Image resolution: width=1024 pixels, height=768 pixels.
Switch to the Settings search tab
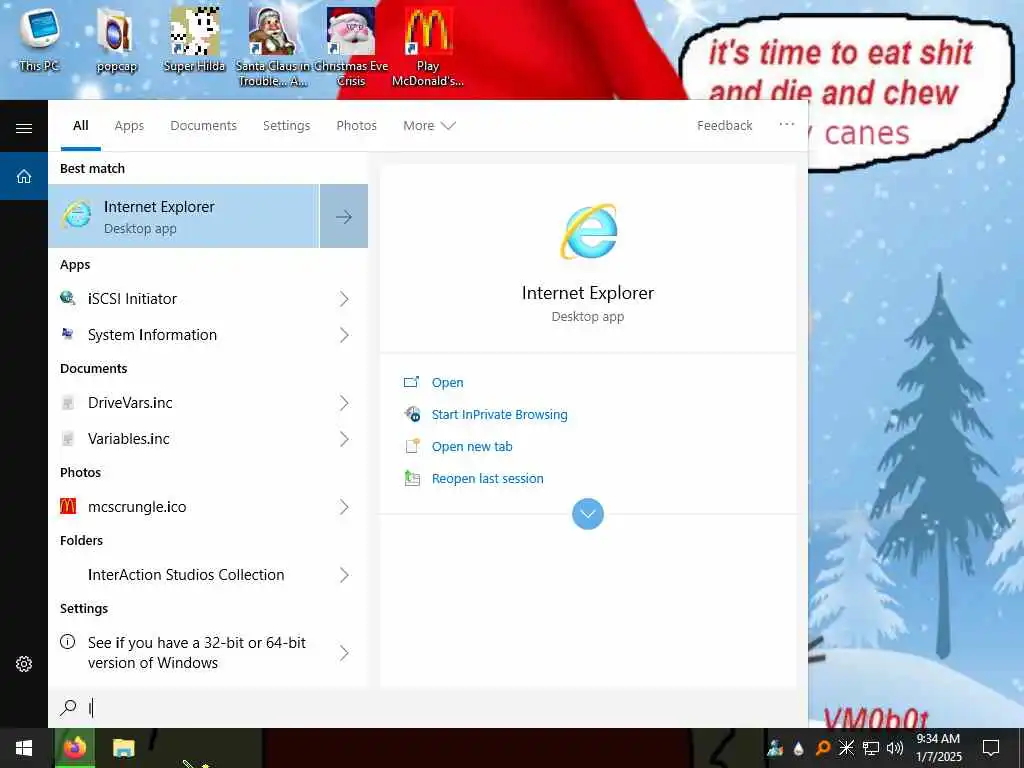tap(286, 125)
